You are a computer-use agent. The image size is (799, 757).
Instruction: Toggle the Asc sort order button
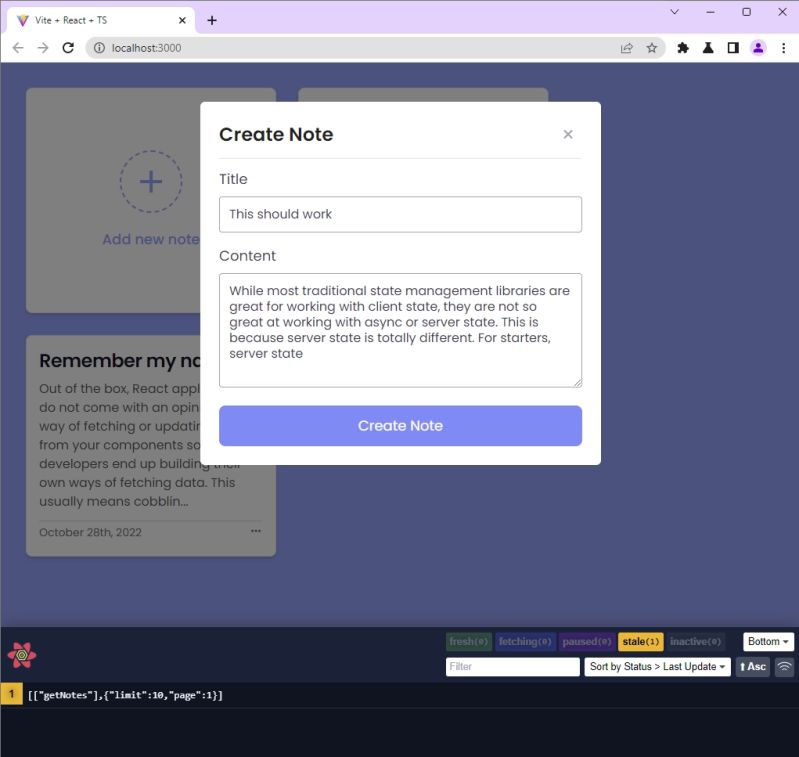click(753, 667)
